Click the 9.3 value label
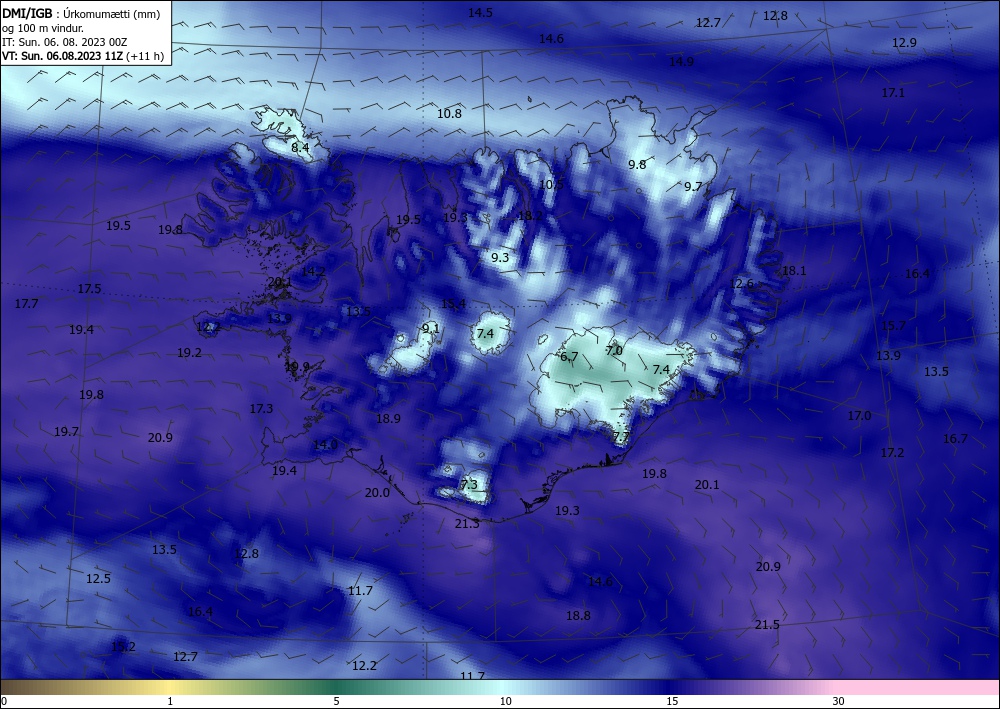1000x709 pixels. pyautogui.click(x=500, y=258)
